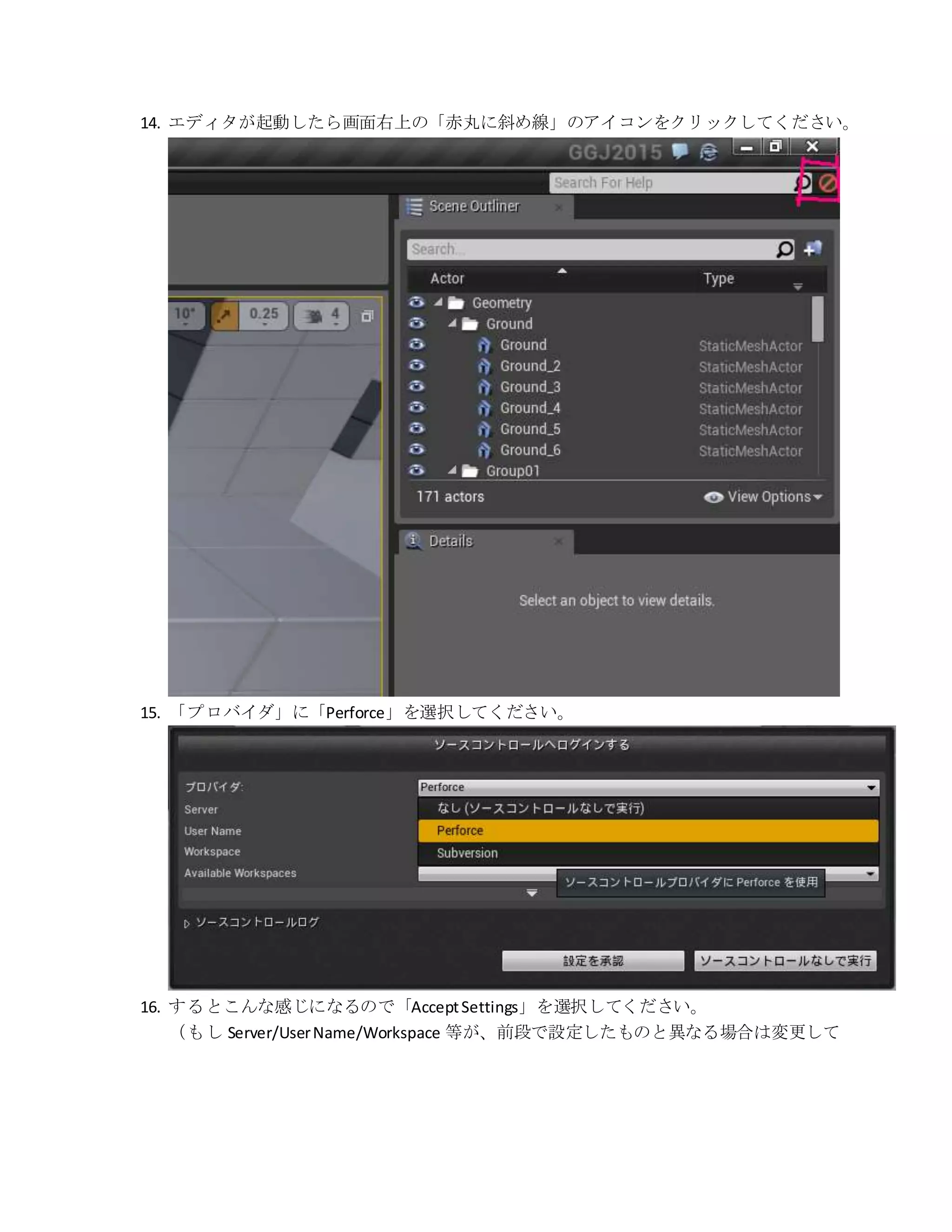
Task: Click the red source control status icon
Action: point(827,183)
